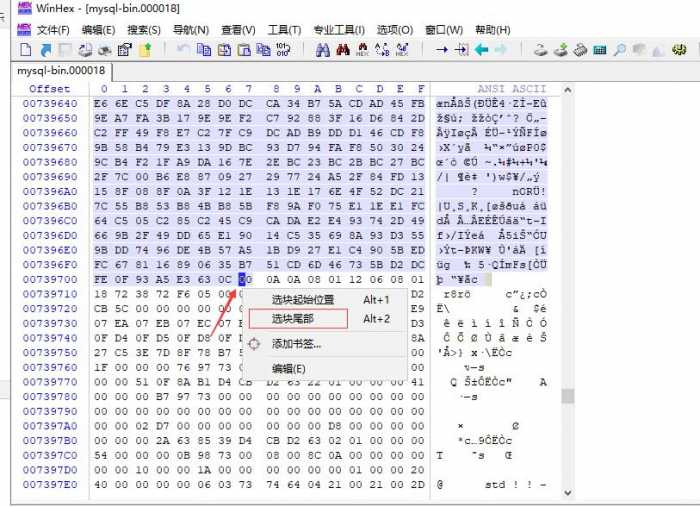
Task: Click byte 54 on row 007397C0
Action: click(101, 455)
